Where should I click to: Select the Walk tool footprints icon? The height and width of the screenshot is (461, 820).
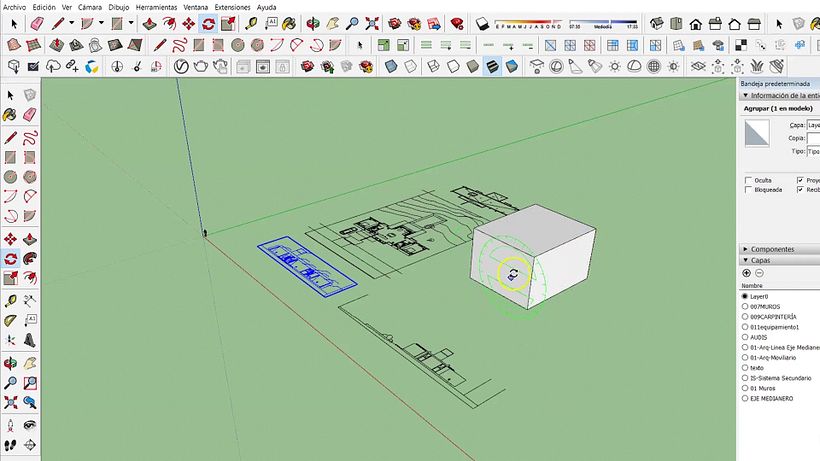10,445
